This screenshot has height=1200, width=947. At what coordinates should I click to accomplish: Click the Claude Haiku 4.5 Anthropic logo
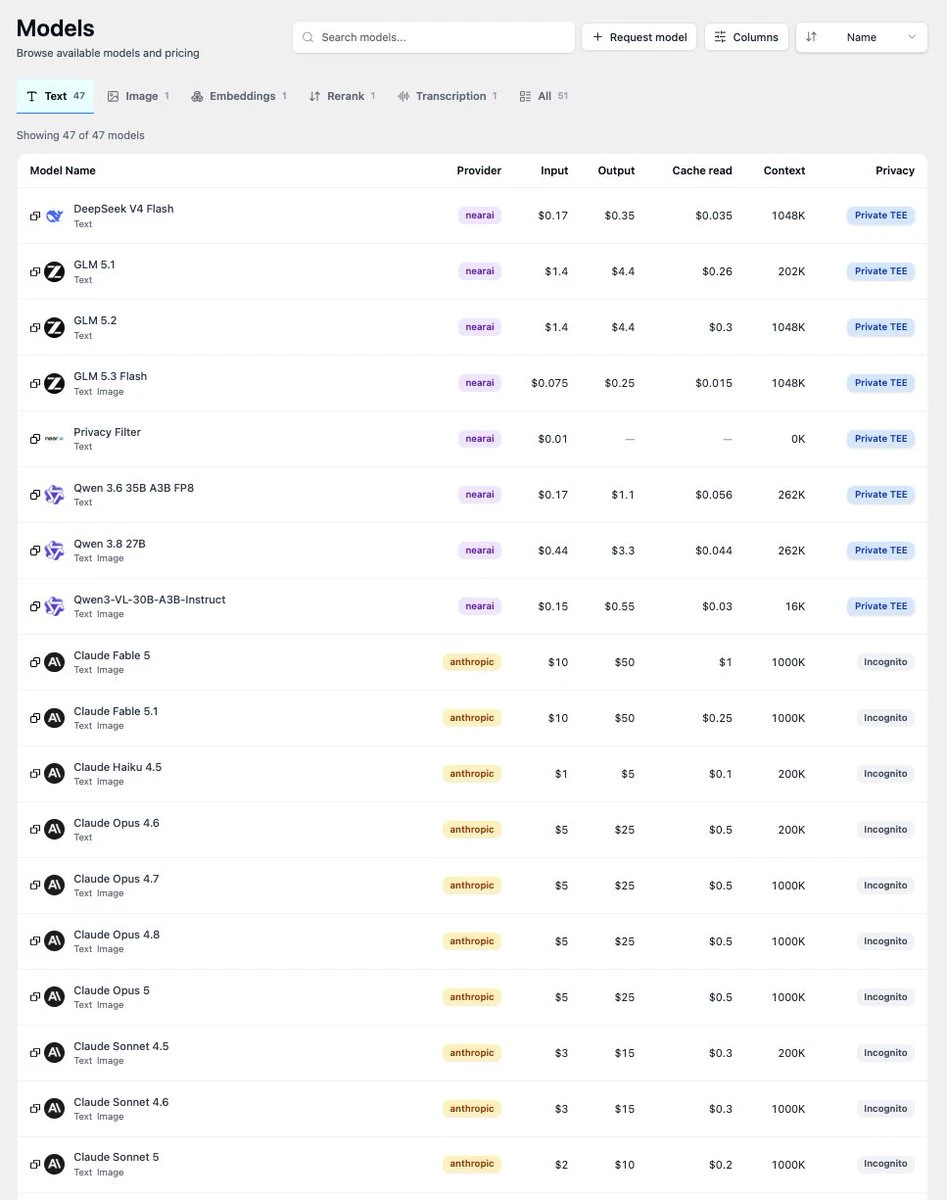(54, 774)
